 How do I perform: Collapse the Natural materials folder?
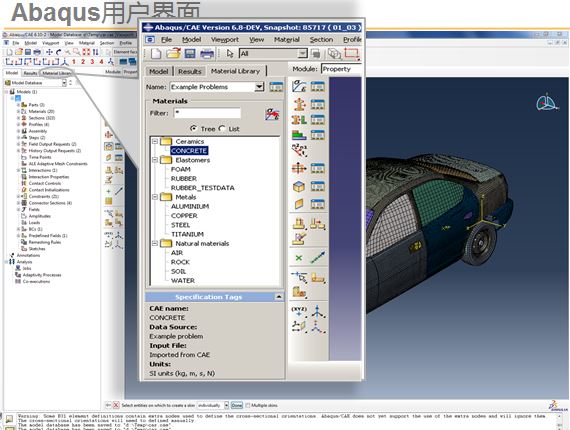[155, 243]
